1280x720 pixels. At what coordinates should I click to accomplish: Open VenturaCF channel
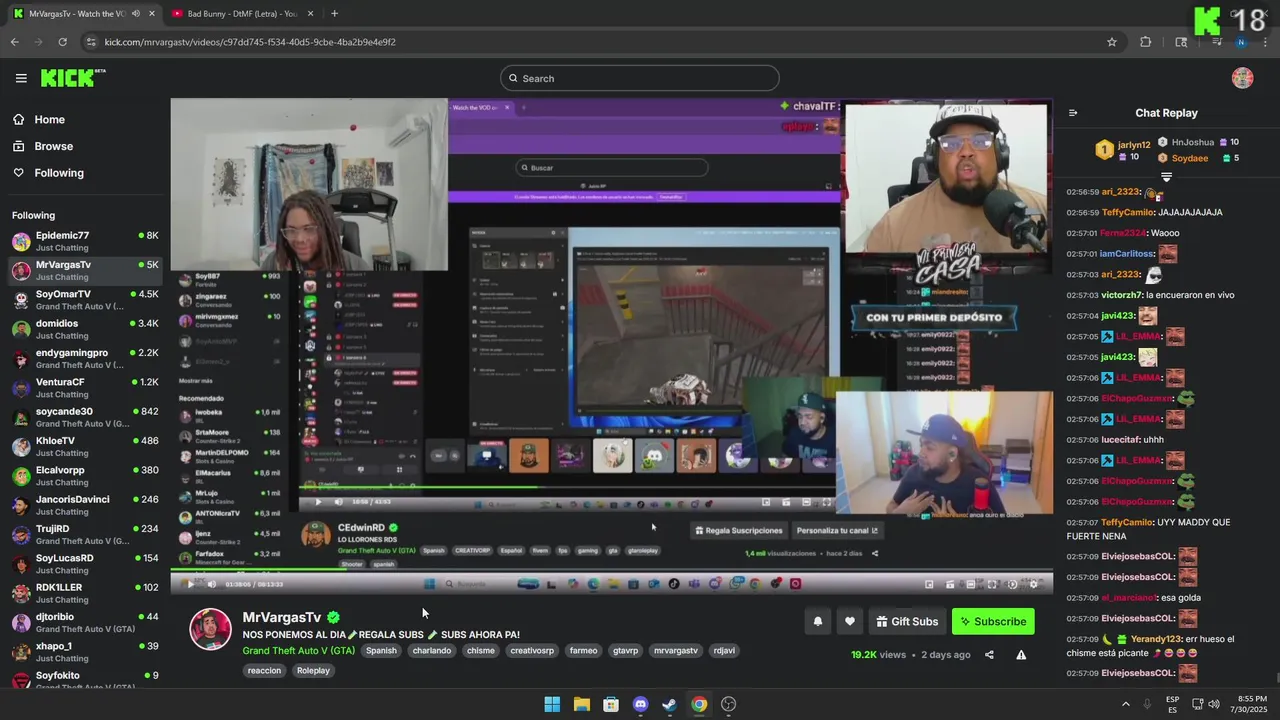point(85,388)
